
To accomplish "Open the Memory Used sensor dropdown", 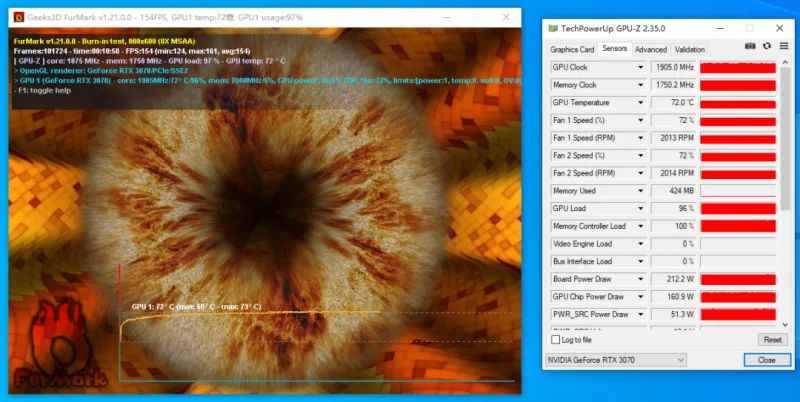I will click(x=640, y=191).
